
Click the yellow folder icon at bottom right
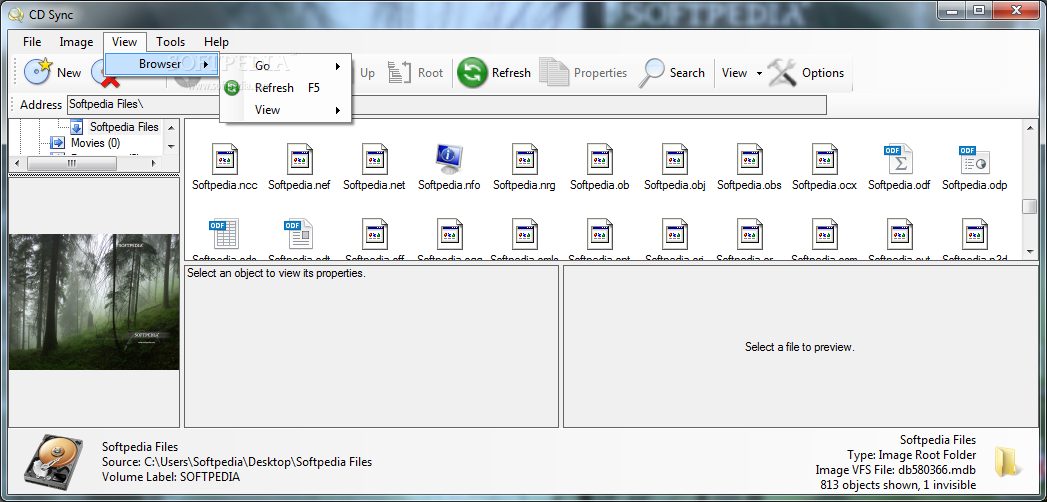coord(1006,461)
